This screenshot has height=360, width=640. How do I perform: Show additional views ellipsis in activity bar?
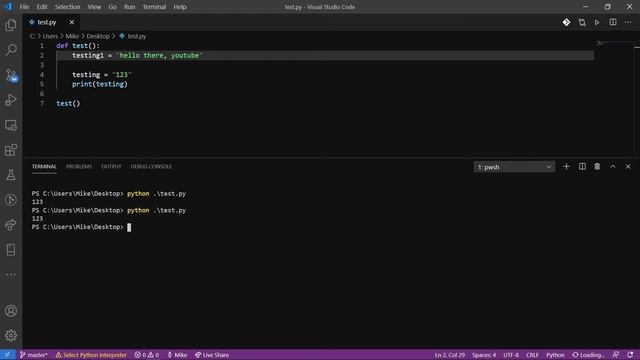tap(11, 274)
